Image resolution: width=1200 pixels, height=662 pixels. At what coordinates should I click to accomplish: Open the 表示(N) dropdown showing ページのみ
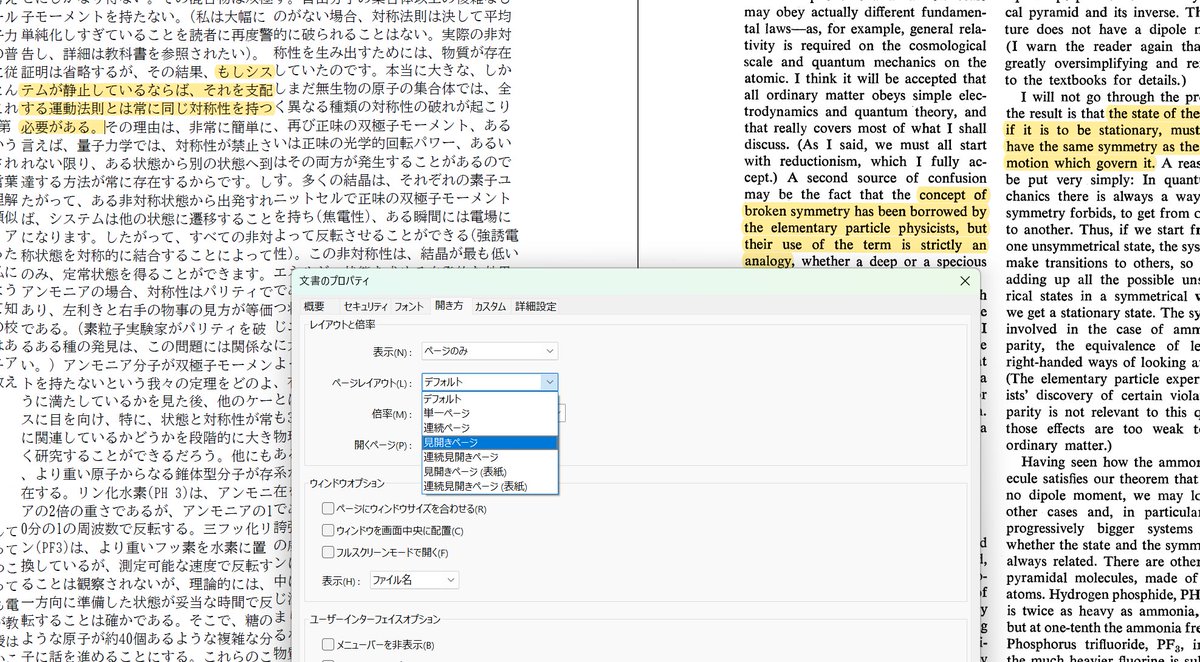pos(488,351)
